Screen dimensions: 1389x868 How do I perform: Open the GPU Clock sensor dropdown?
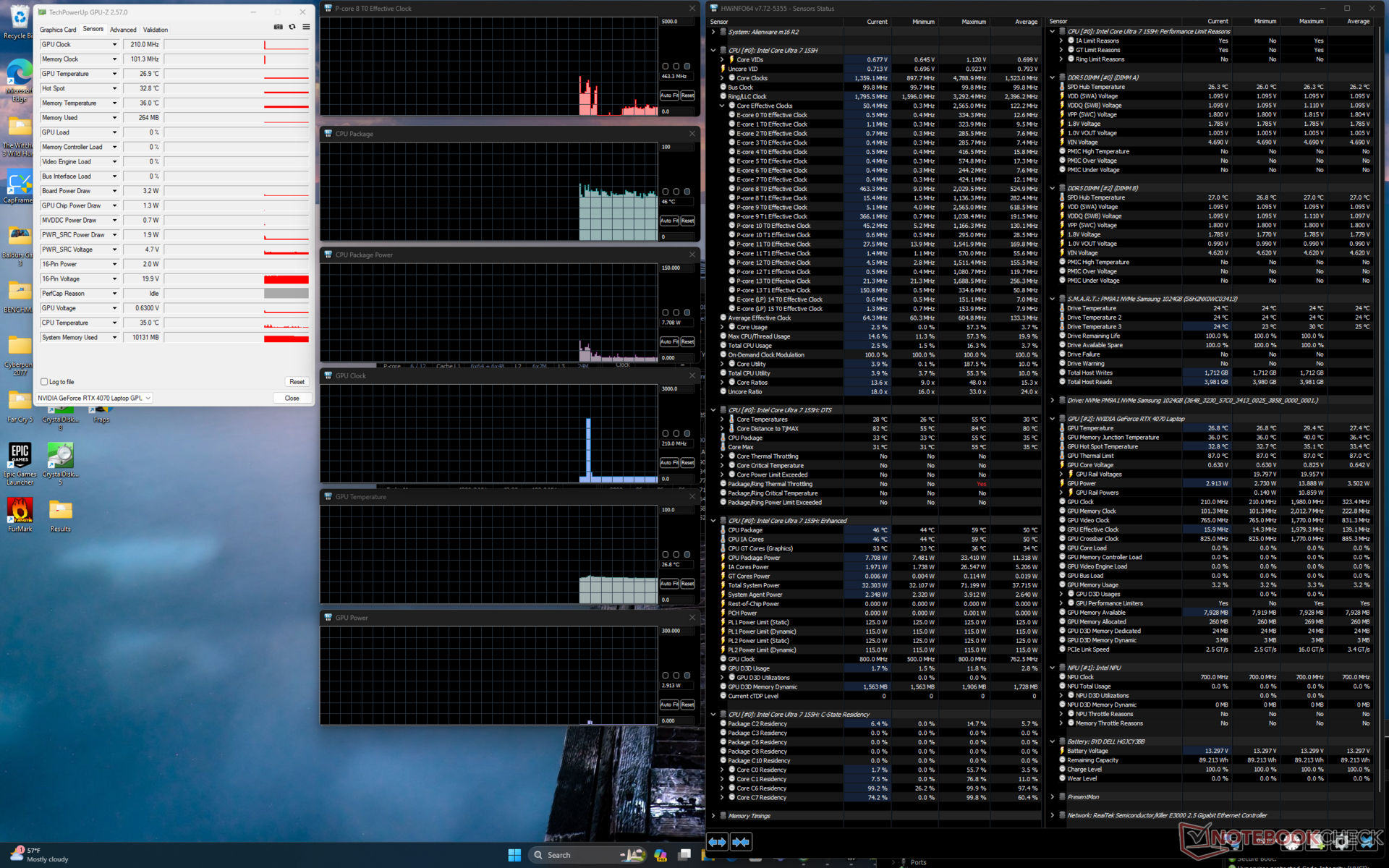tap(114, 45)
